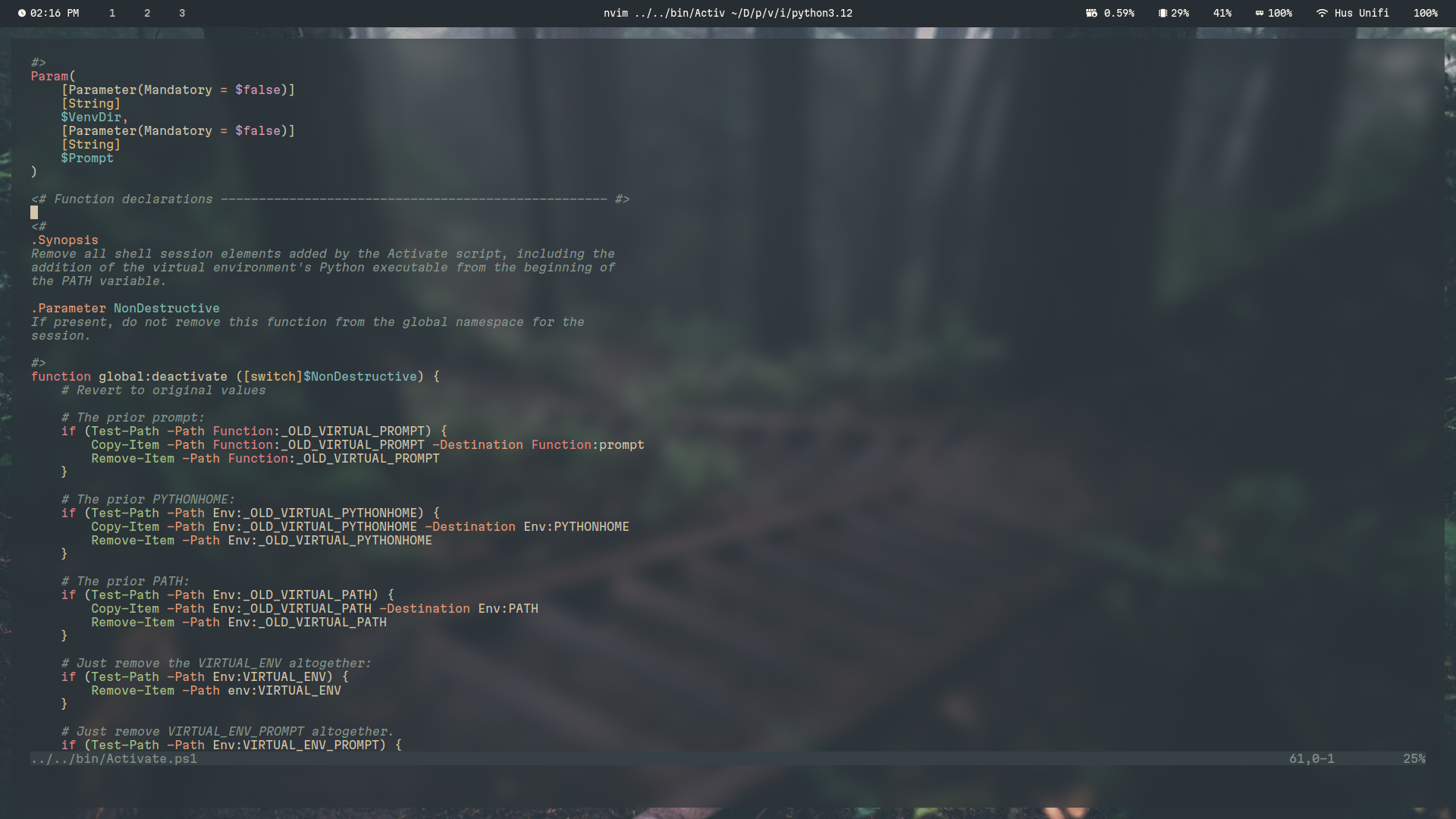Switch to tmux window 2
Image resolution: width=1456 pixels, height=819 pixels.
coord(147,13)
